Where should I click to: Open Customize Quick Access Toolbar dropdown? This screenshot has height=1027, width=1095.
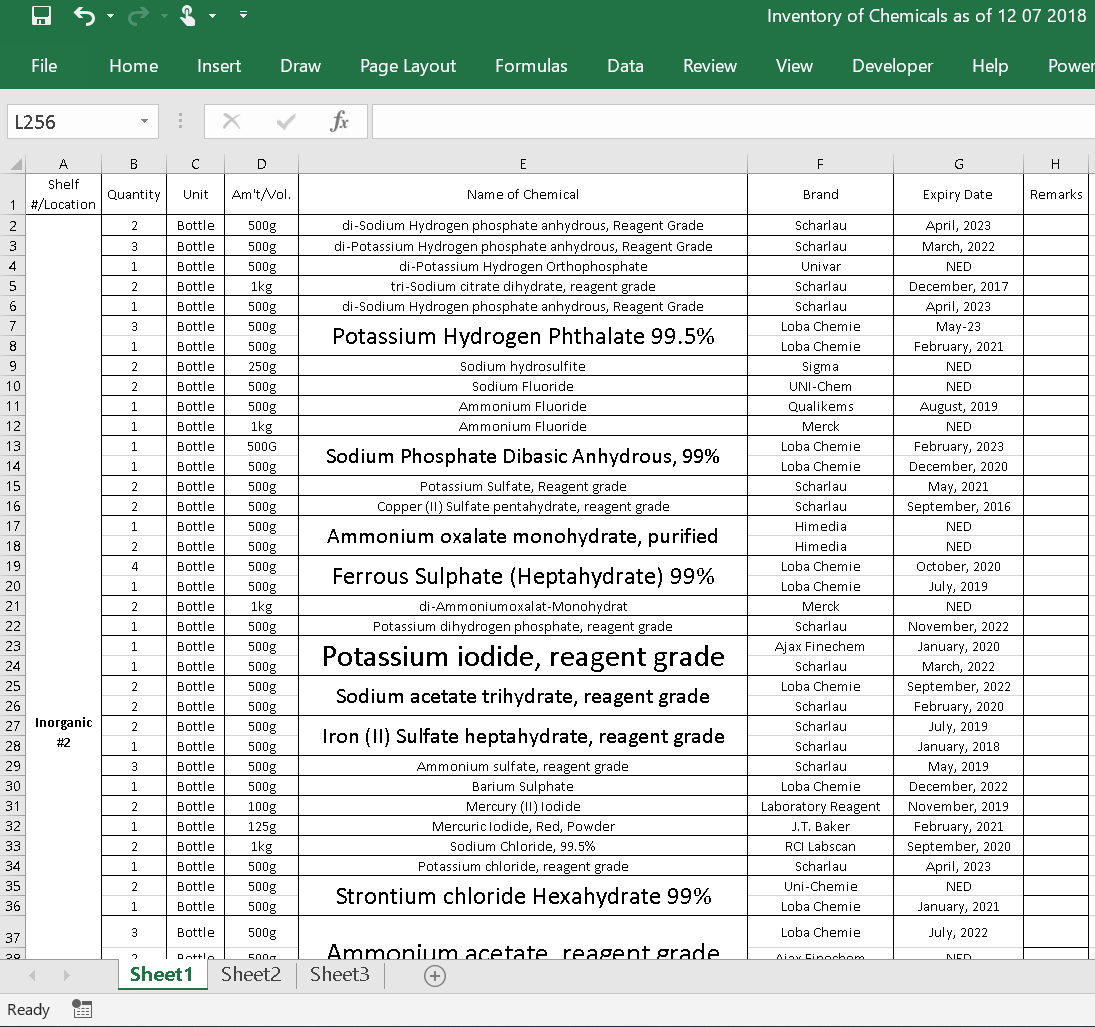[244, 16]
